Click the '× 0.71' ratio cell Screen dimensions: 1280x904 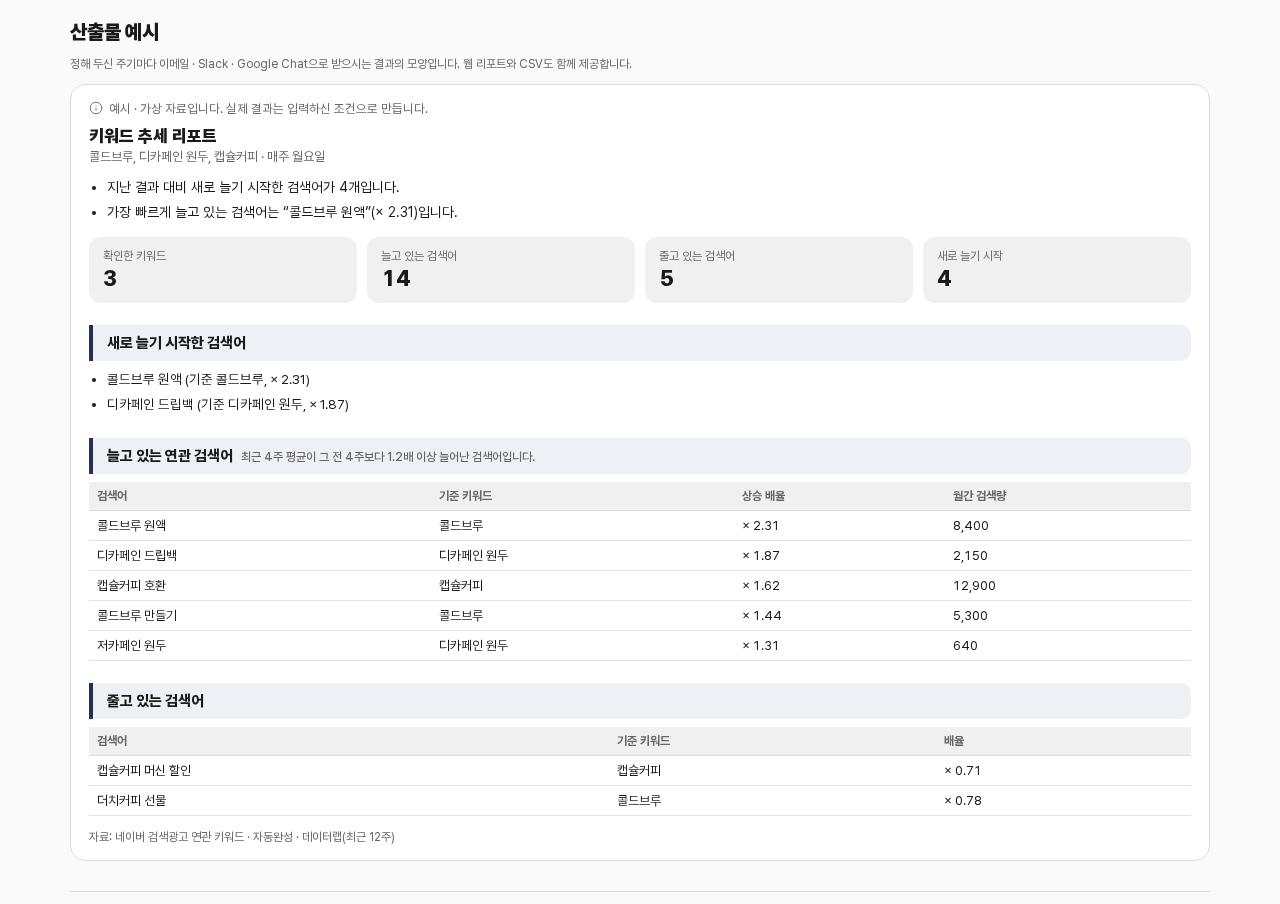pyautogui.click(x=963, y=771)
